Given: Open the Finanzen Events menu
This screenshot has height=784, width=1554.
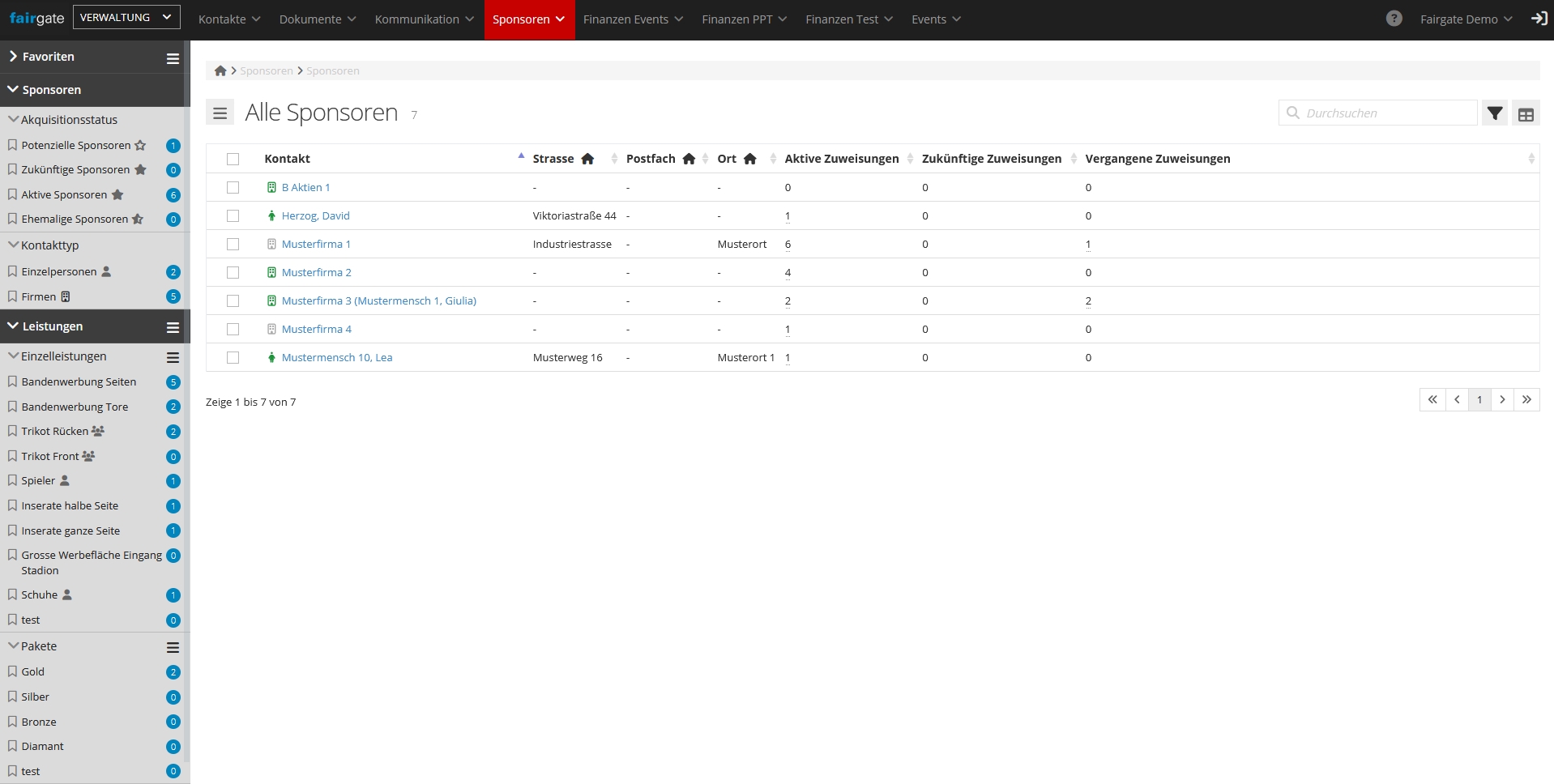Looking at the screenshot, I should pos(634,19).
